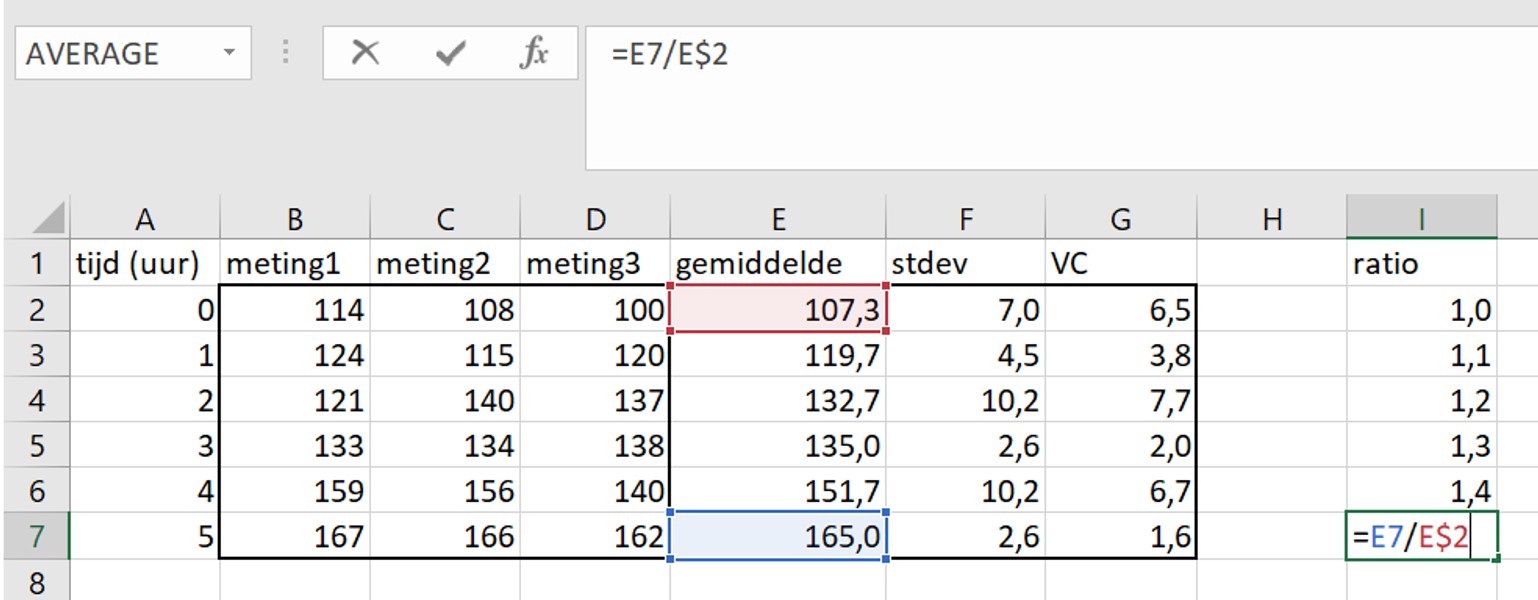Select row 7 header
This screenshot has height=600, width=1538.
coord(35,537)
